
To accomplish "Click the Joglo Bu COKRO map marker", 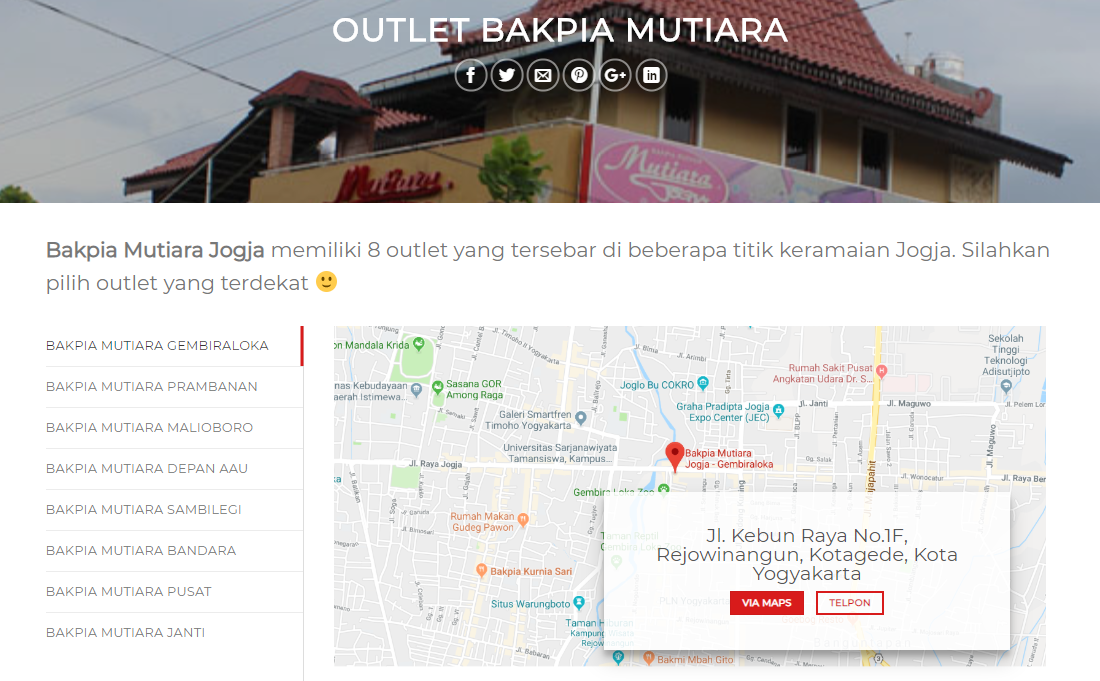I will (x=703, y=383).
